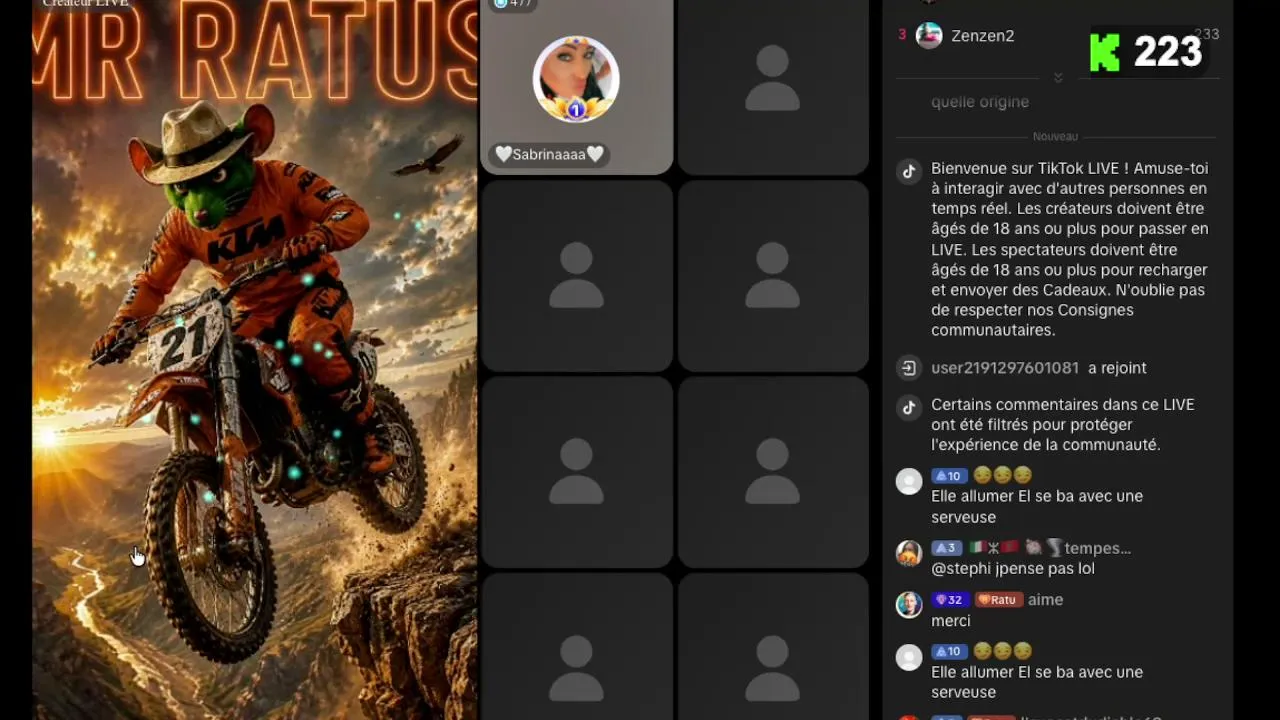
Task: Click the 'quelle origine' comment
Action: pos(980,102)
